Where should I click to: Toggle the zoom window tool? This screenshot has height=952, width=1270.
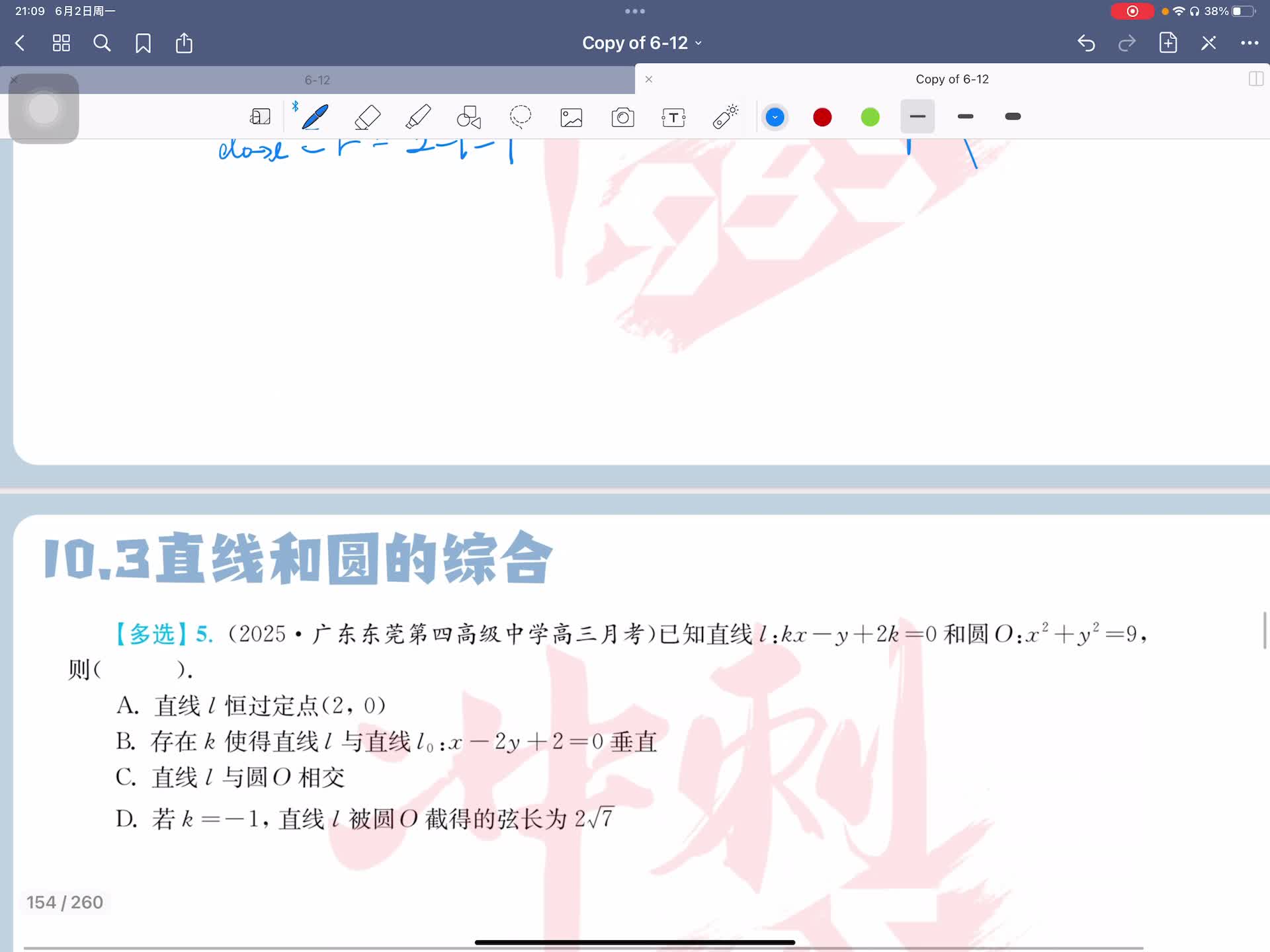[260, 117]
